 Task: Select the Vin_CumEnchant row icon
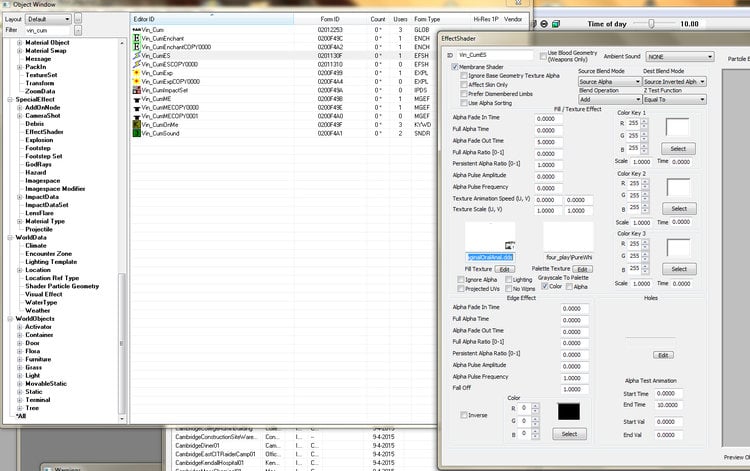(136, 38)
